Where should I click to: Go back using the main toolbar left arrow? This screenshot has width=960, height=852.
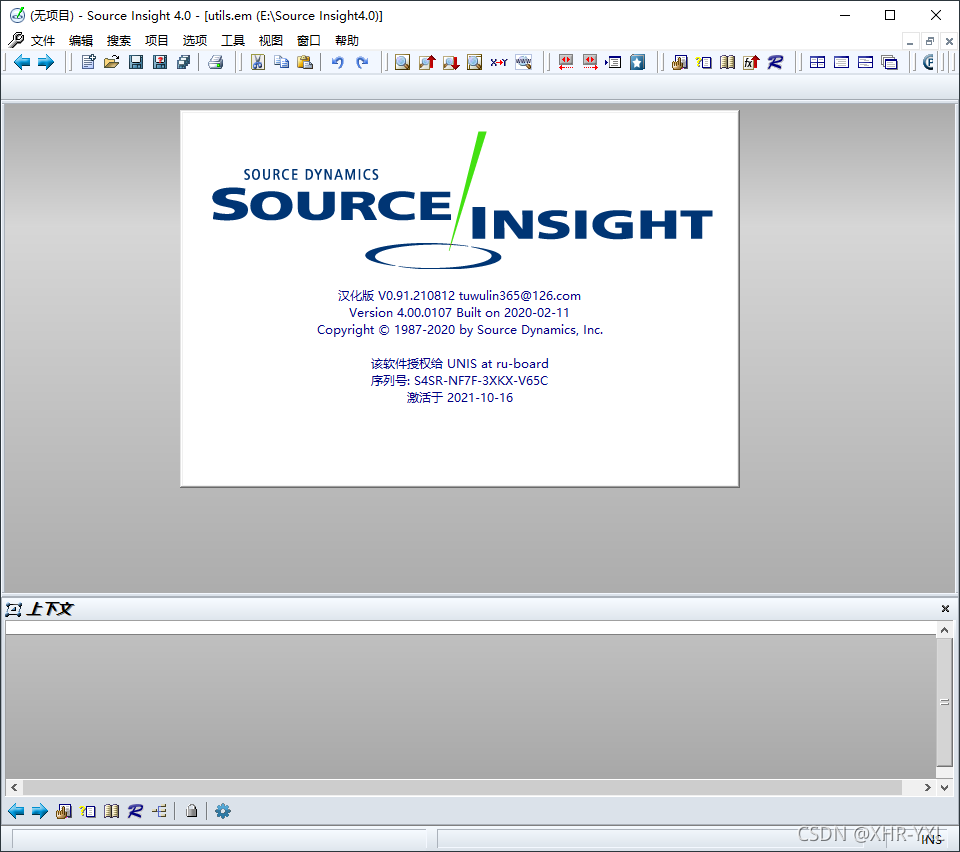pos(22,62)
